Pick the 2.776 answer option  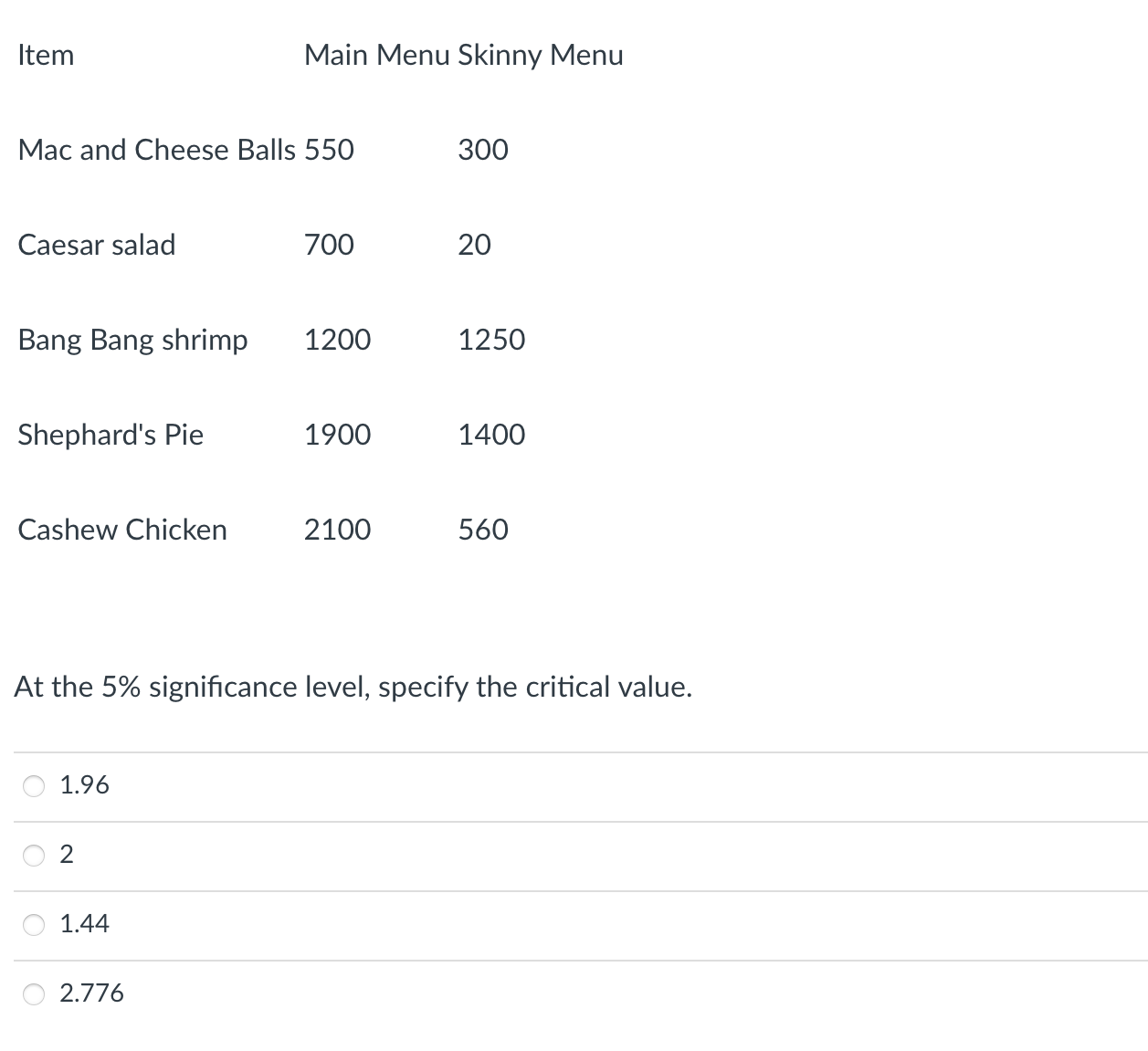(x=34, y=993)
